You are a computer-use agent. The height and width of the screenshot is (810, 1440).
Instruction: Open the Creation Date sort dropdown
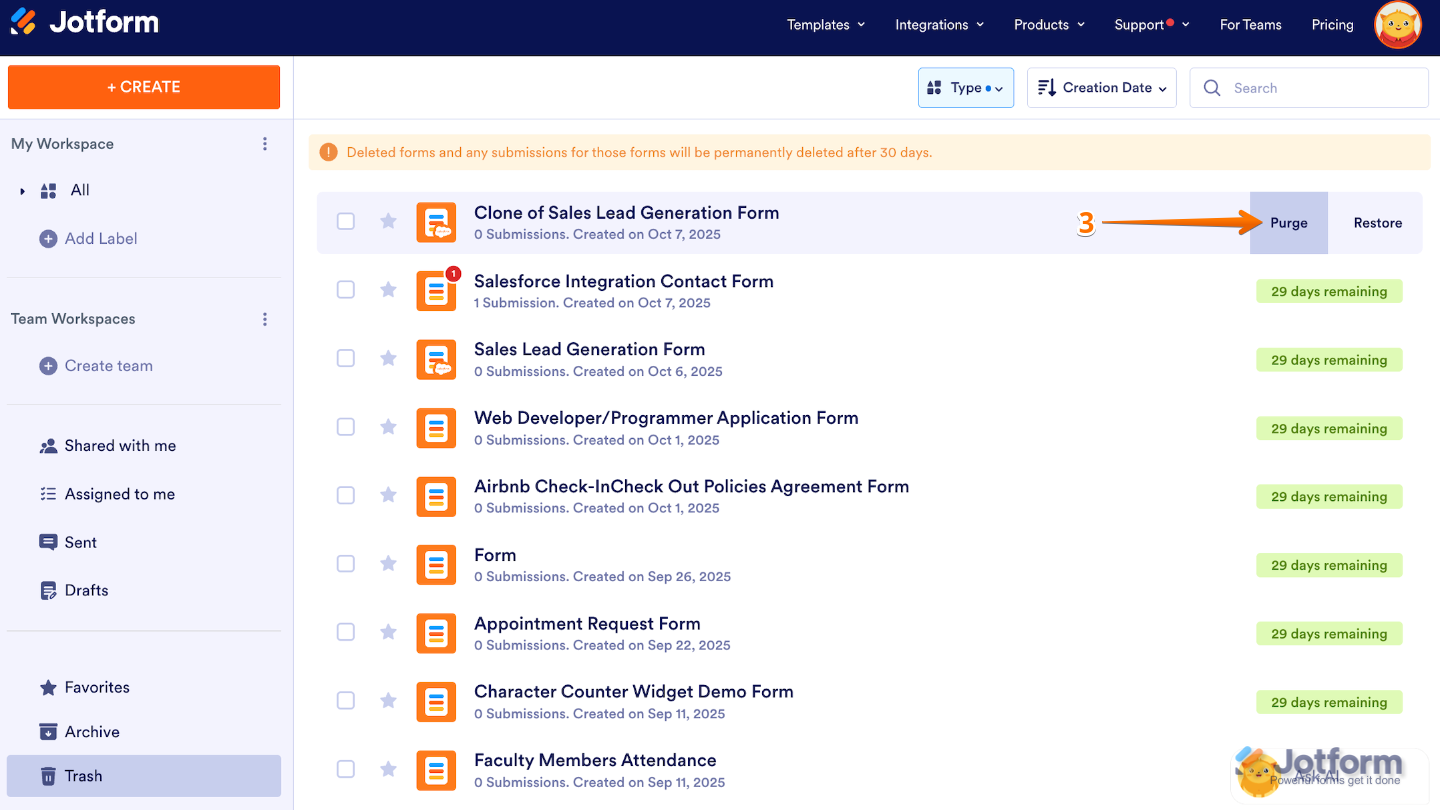(x=1101, y=88)
